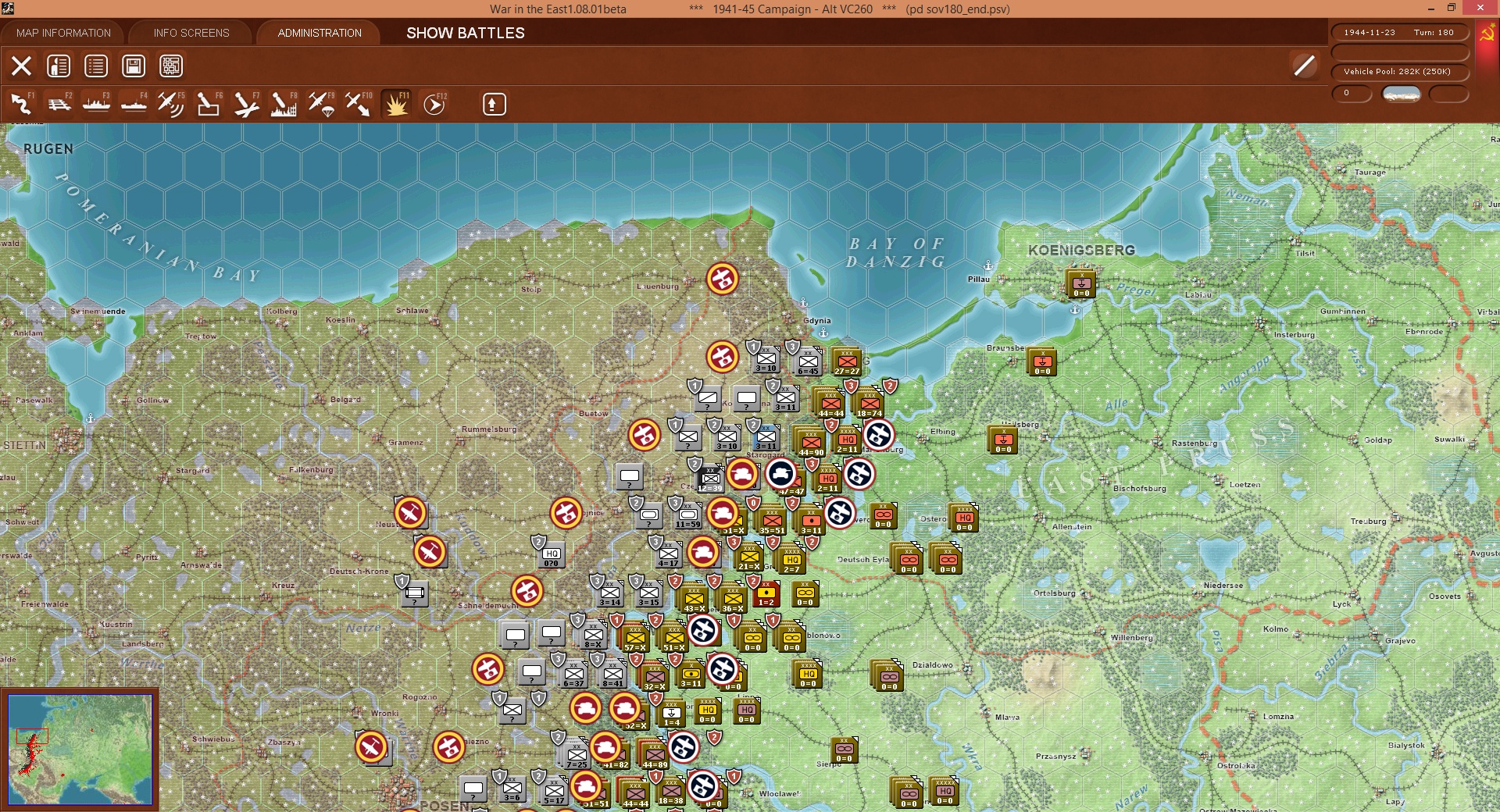
Task: Click the KOENIGSBERG city label
Action: [1081, 251]
